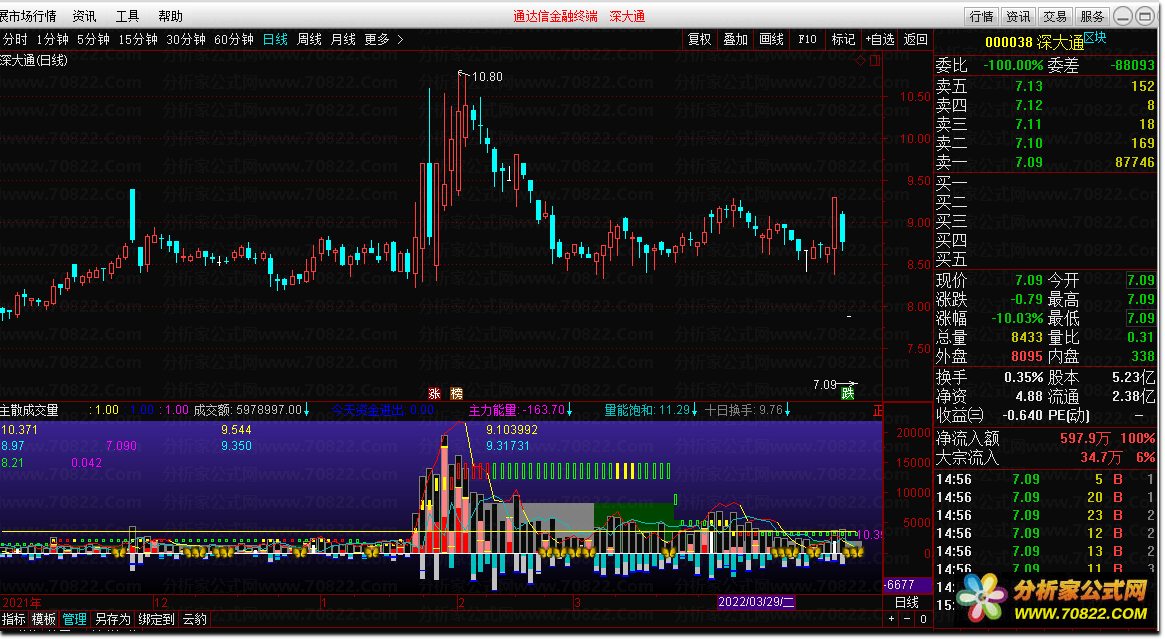1165x639 pixels.
Task: Maximize the window with the round button
Action: [x=1145, y=16]
